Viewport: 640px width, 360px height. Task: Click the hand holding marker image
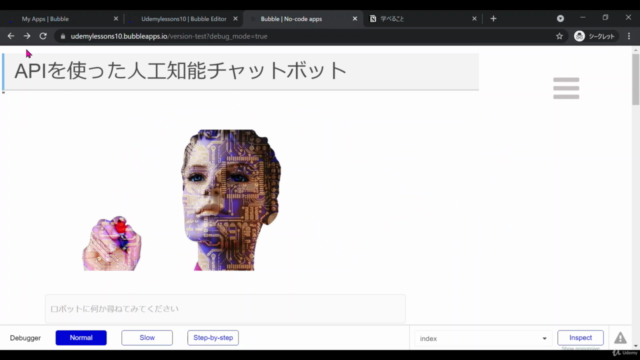[x=112, y=244]
